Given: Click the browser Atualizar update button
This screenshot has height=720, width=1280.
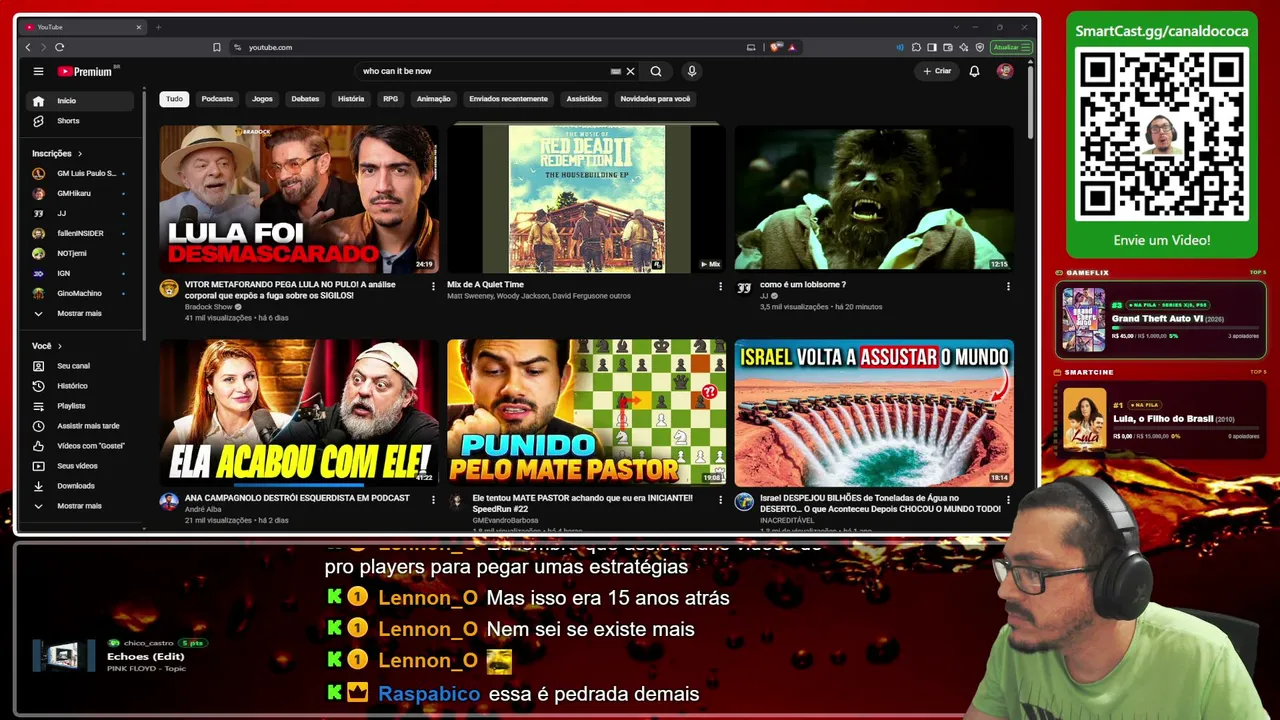Looking at the screenshot, I should click(x=1010, y=47).
